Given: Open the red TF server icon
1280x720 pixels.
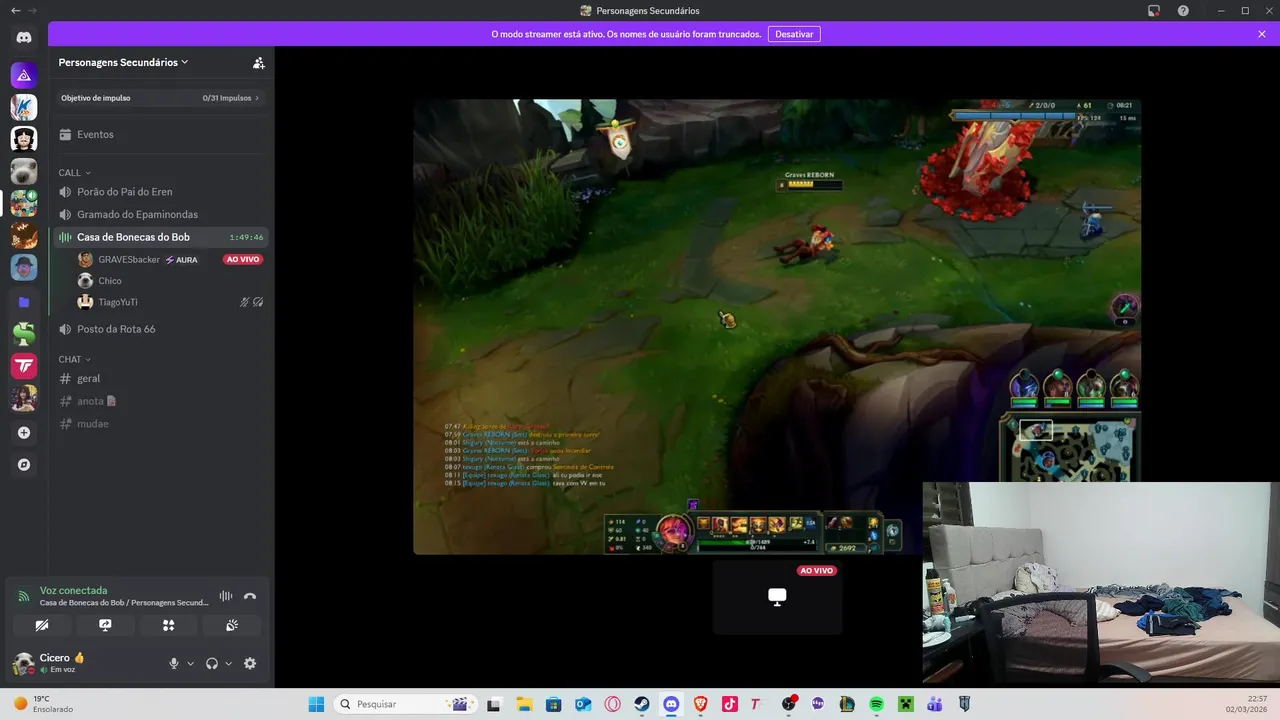Looking at the screenshot, I should click(x=24, y=366).
